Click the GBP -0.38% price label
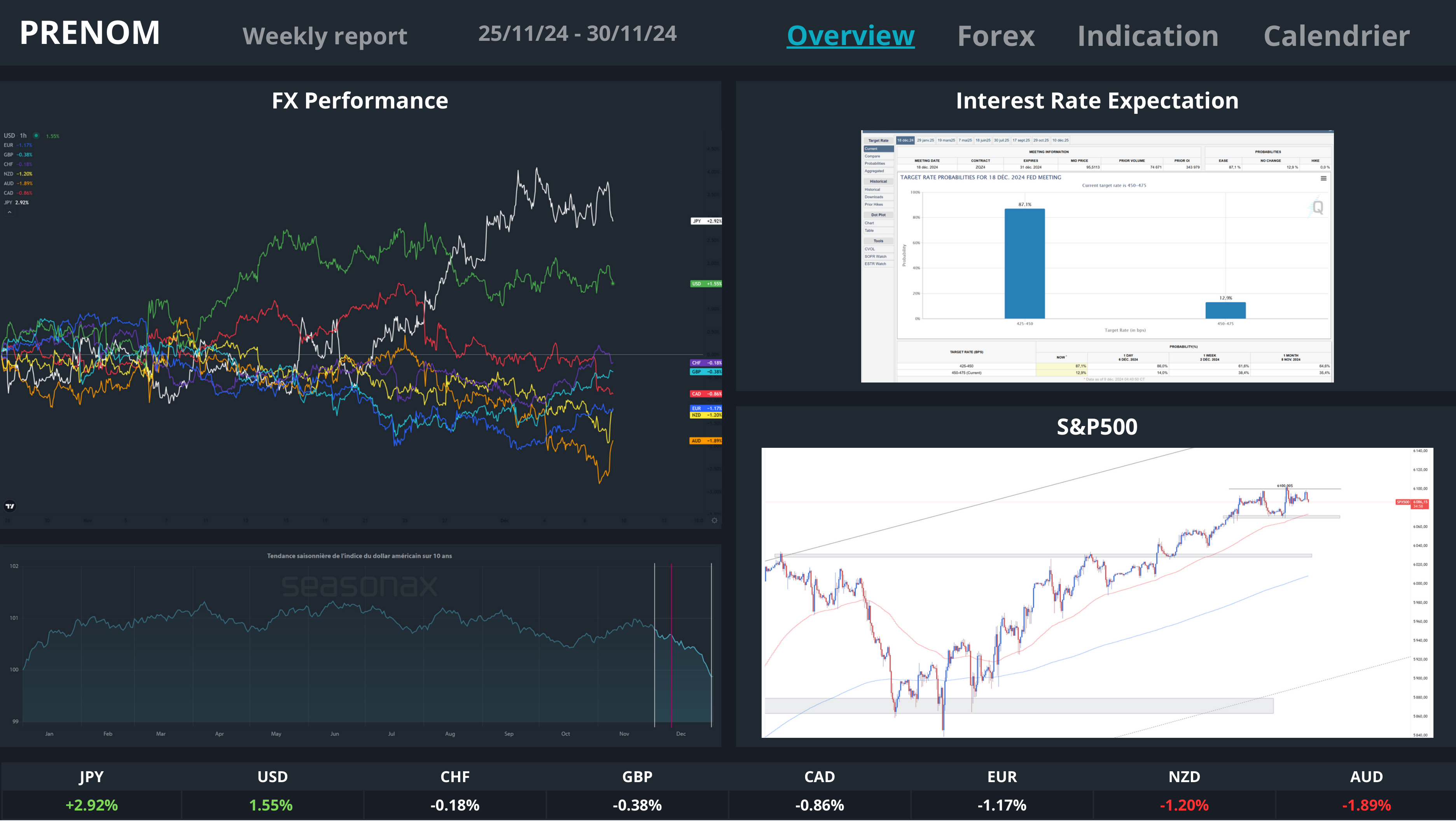The image size is (1456, 821). [706, 372]
